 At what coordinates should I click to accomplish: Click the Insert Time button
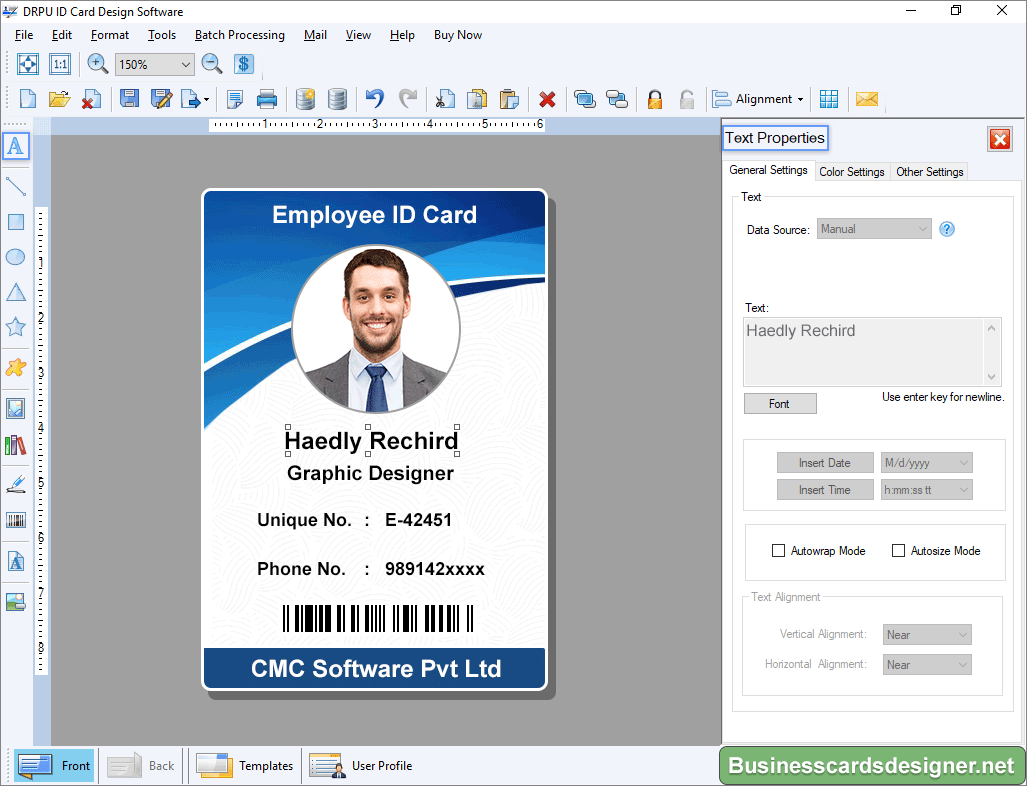click(825, 489)
